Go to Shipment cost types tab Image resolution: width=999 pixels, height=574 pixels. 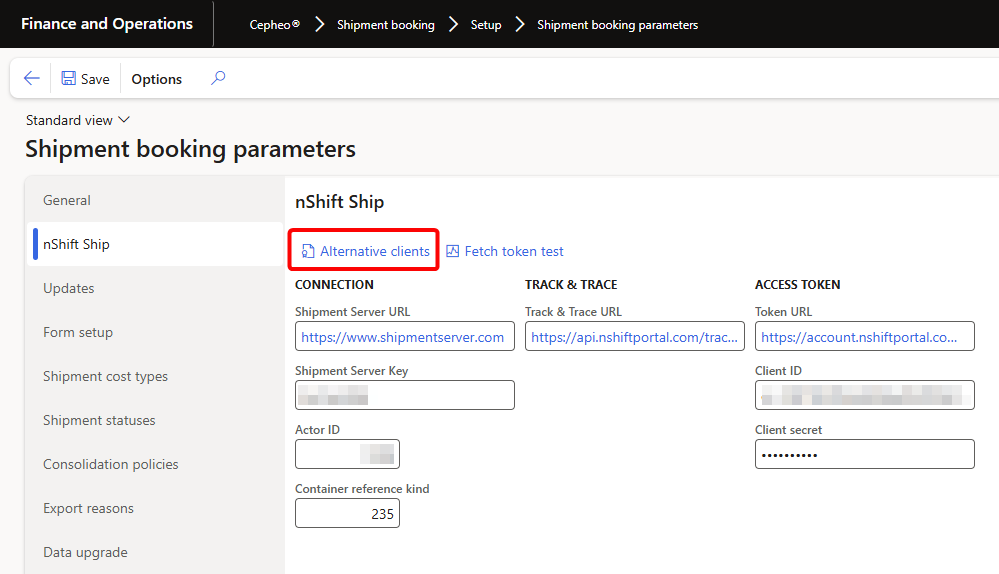click(x=105, y=376)
